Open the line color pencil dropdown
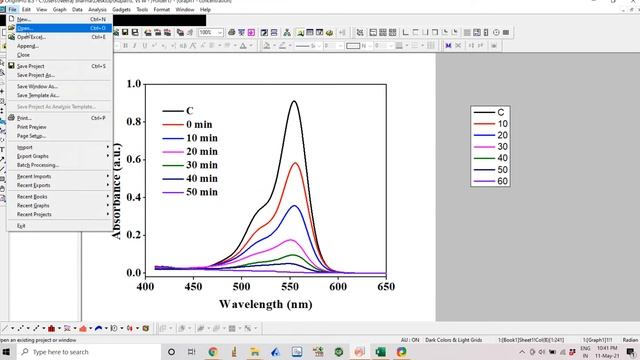Screen dimensions: 640x360 289,46
